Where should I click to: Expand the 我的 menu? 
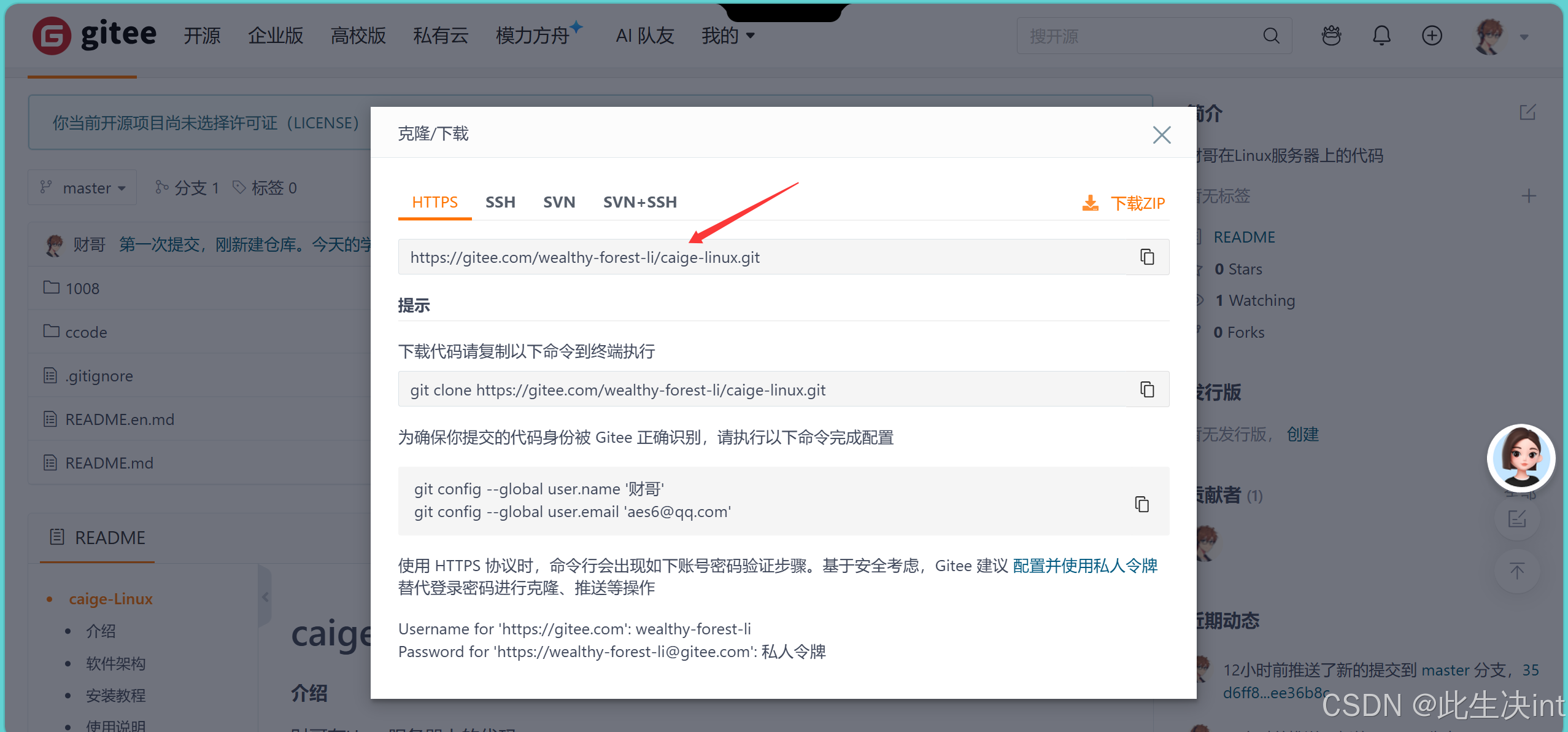tap(728, 36)
